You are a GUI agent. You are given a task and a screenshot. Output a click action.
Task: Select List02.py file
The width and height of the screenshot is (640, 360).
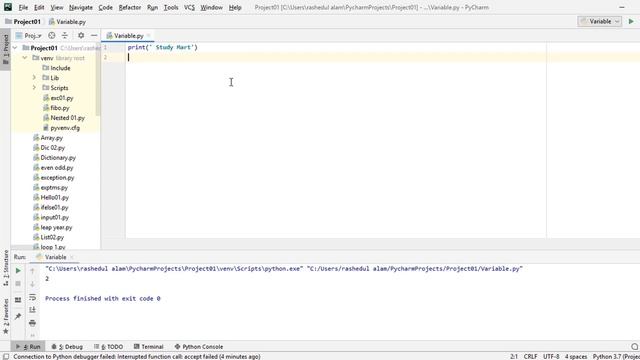tap(48, 237)
